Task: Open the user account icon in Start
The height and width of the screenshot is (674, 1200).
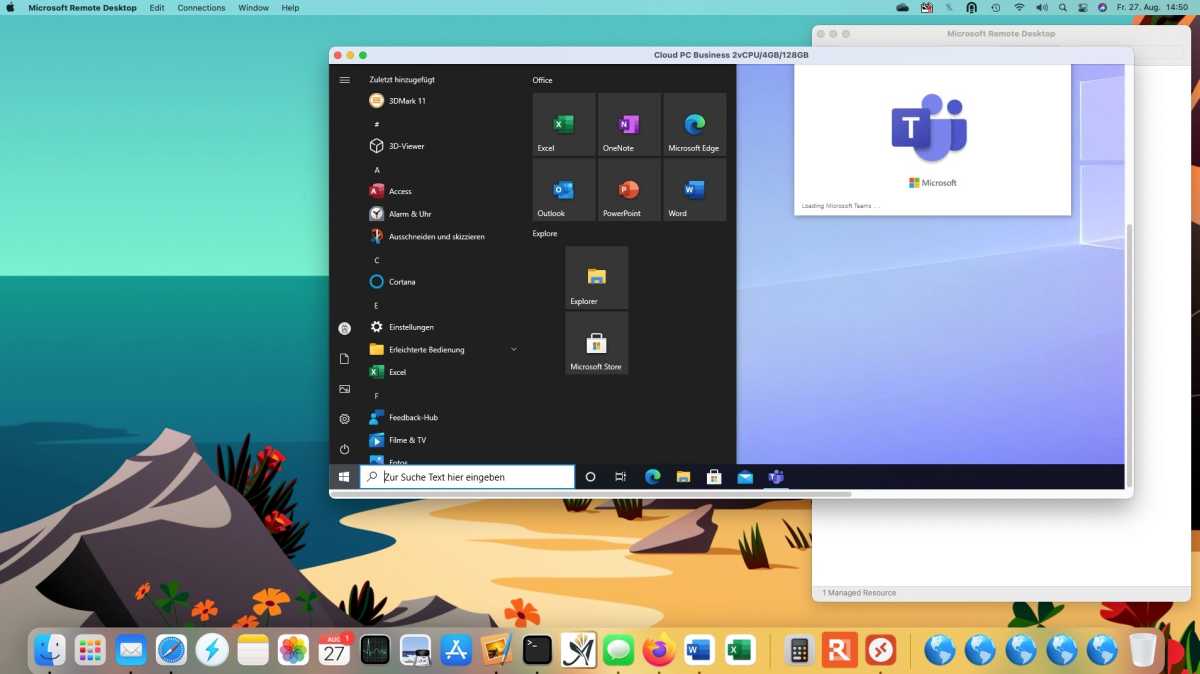Action: (x=345, y=328)
